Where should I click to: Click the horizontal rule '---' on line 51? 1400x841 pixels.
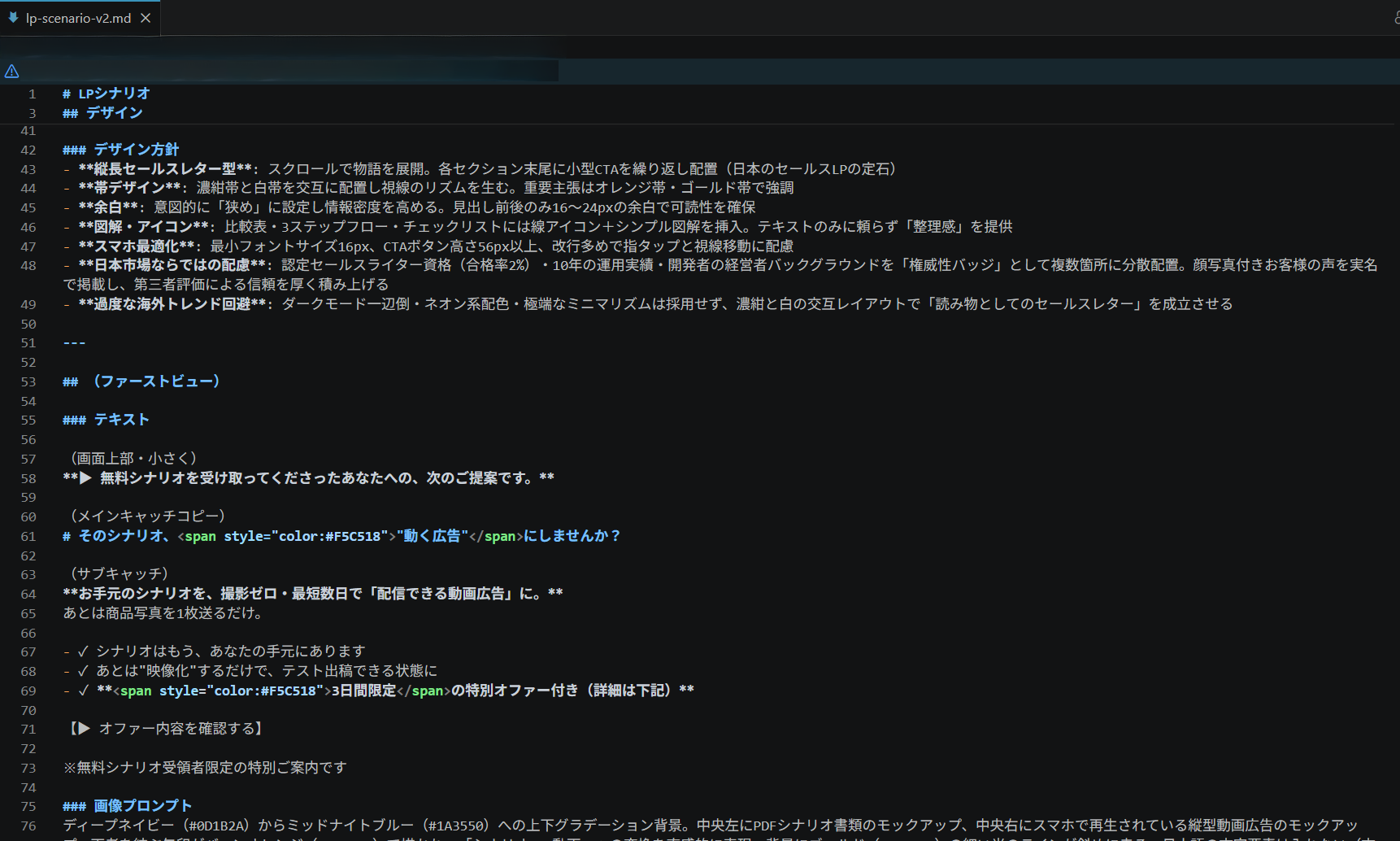pyautogui.click(x=74, y=342)
